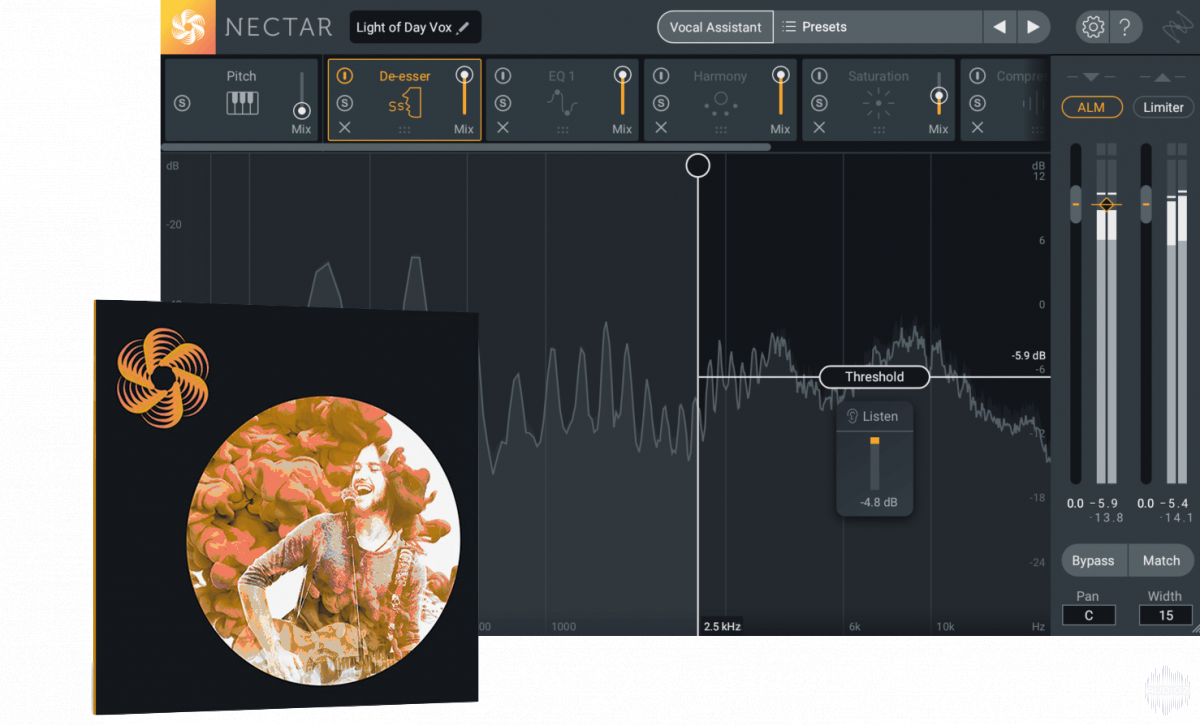
Task: Click the EQ 1 module drag handle
Action: 563,129
